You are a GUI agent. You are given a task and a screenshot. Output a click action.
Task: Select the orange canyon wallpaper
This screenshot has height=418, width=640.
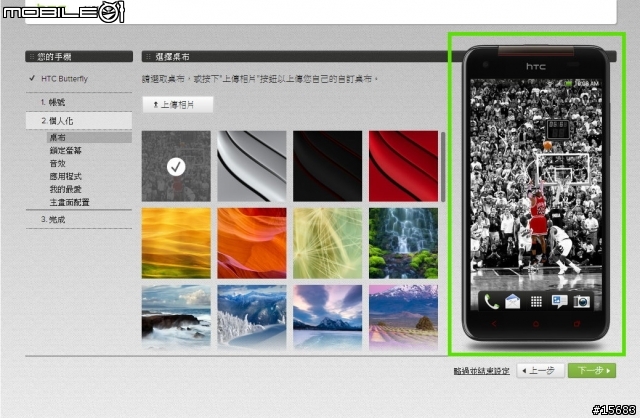[x=252, y=243]
